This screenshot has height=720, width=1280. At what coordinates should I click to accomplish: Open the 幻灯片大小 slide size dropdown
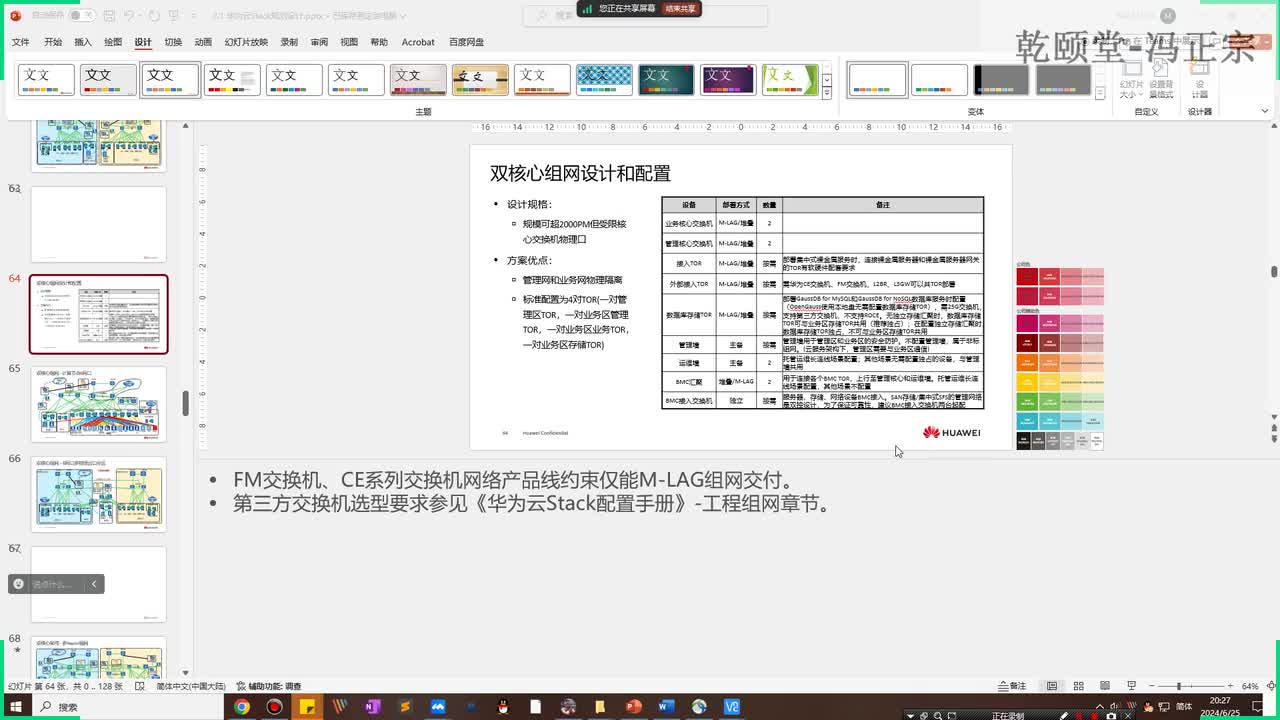tap(1131, 78)
